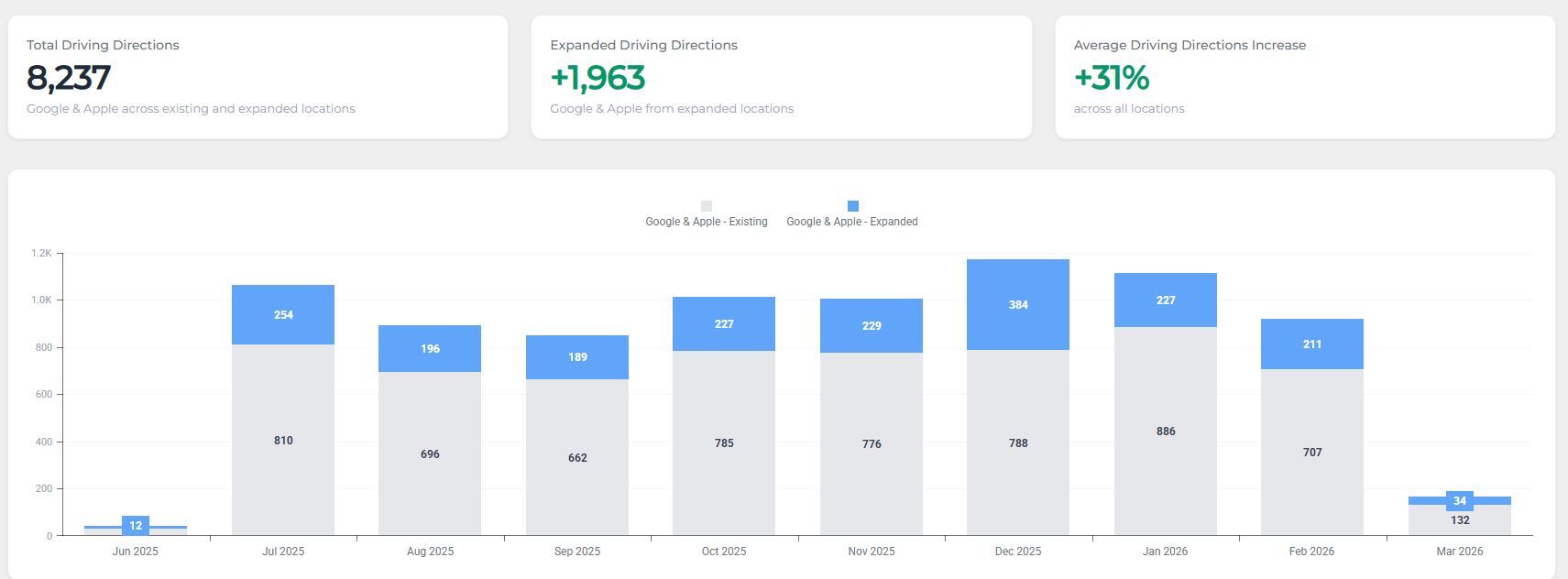Select the Oct 2025 expanded segment 227
The width and height of the screenshot is (1568, 579).
724,323
